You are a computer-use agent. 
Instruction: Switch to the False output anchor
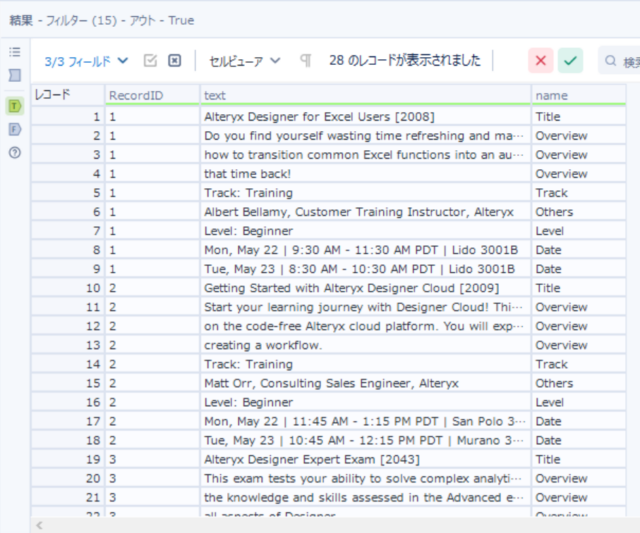coord(14,129)
